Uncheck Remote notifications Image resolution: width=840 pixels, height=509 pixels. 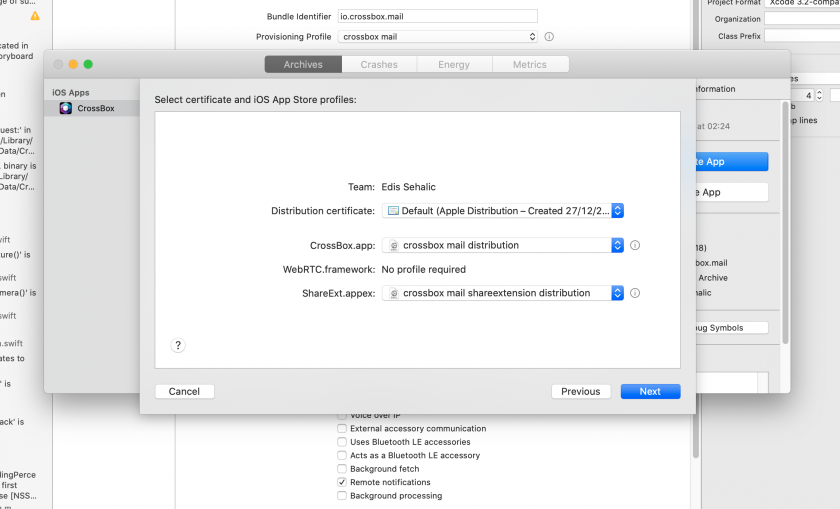click(x=342, y=482)
